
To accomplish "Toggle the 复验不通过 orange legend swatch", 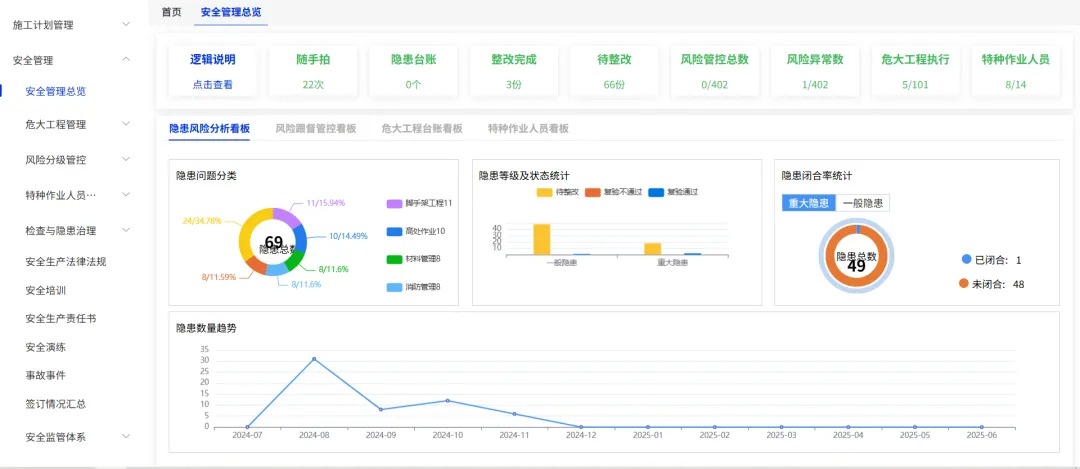I will (x=592, y=192).
